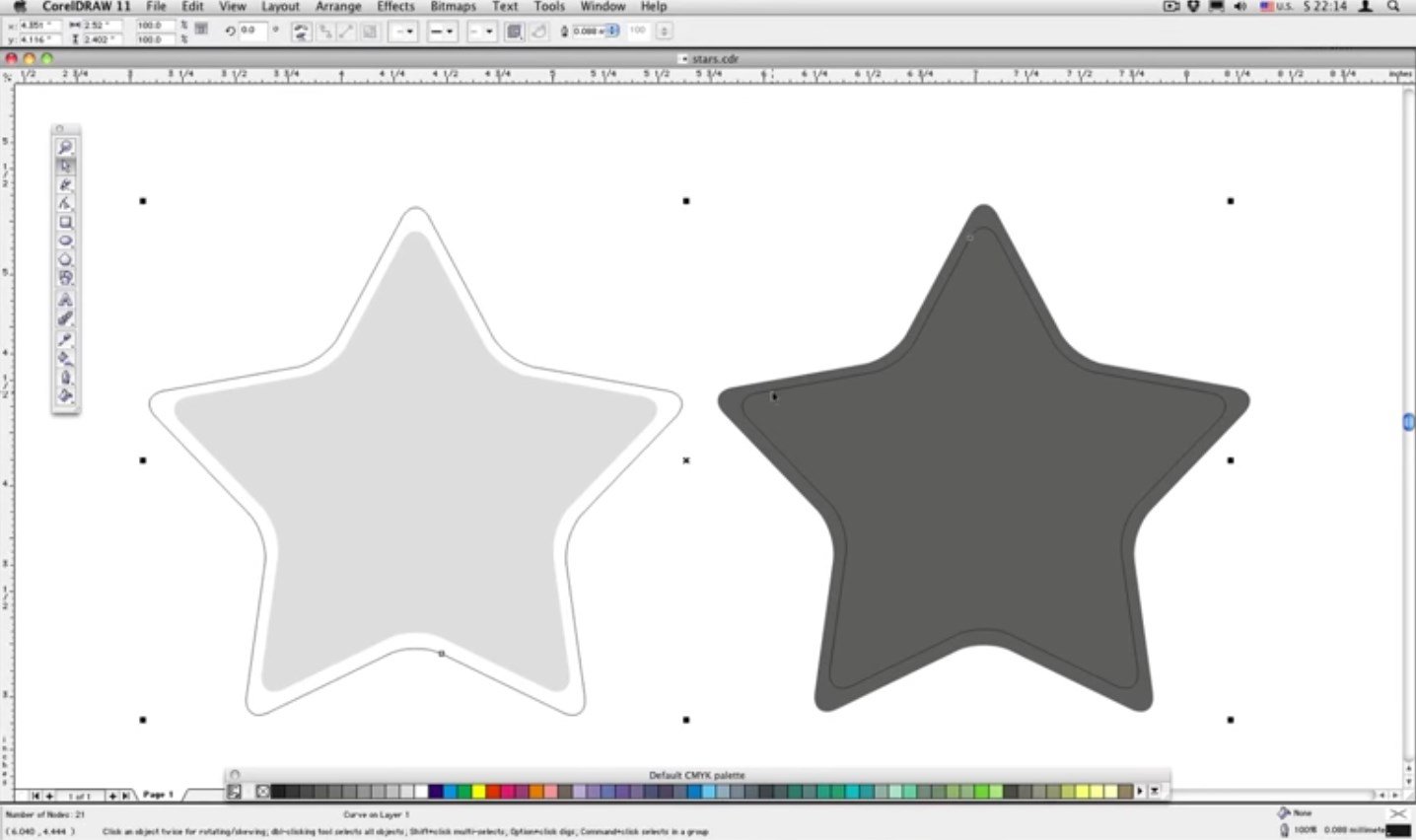This screenshot has width=1416, height=840.
Task: Select the red swatch in the CMYK palette
Action: click(x=492, y=791)
